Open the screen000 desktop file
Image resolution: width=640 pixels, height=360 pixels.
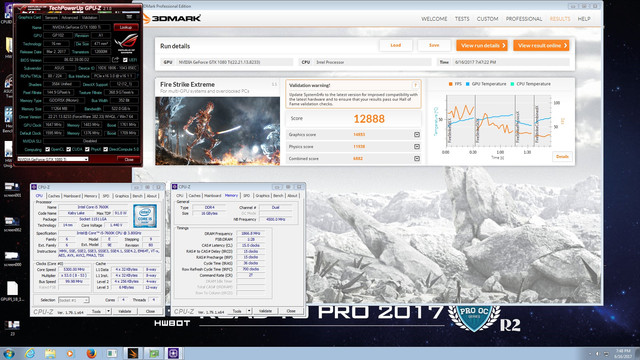[12, 259]
